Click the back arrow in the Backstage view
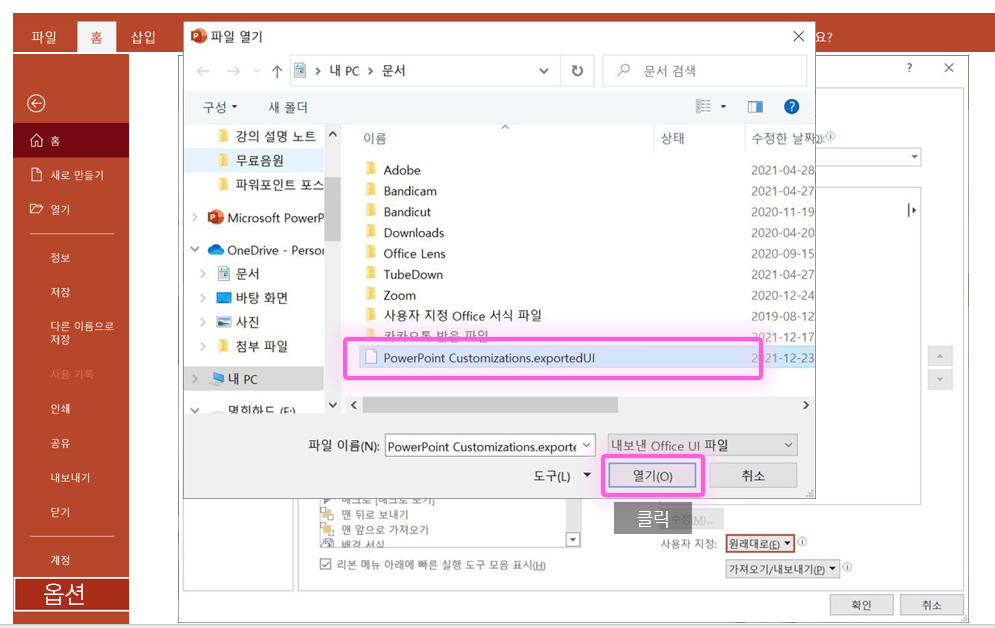 (x=36, y=103)
